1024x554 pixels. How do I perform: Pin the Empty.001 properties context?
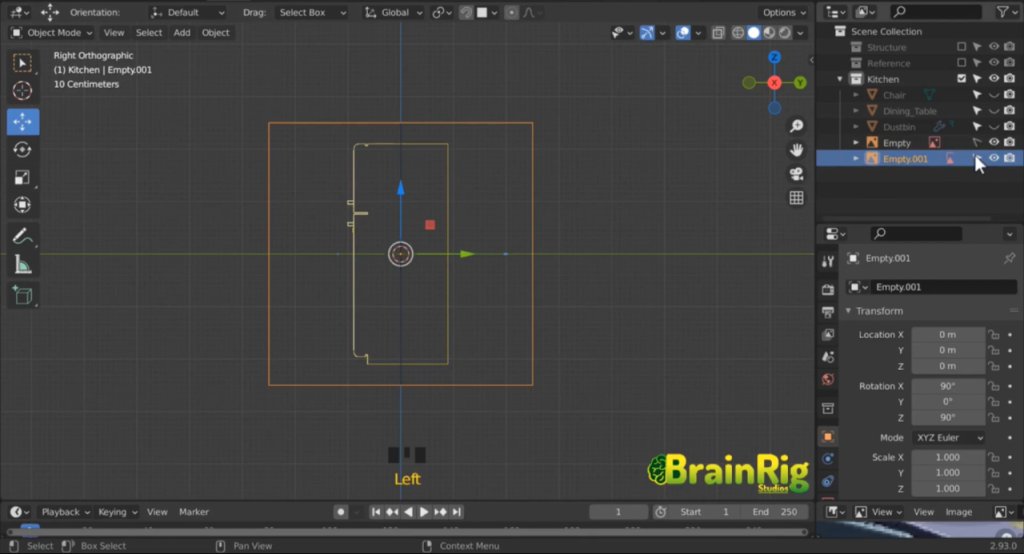1009,258
